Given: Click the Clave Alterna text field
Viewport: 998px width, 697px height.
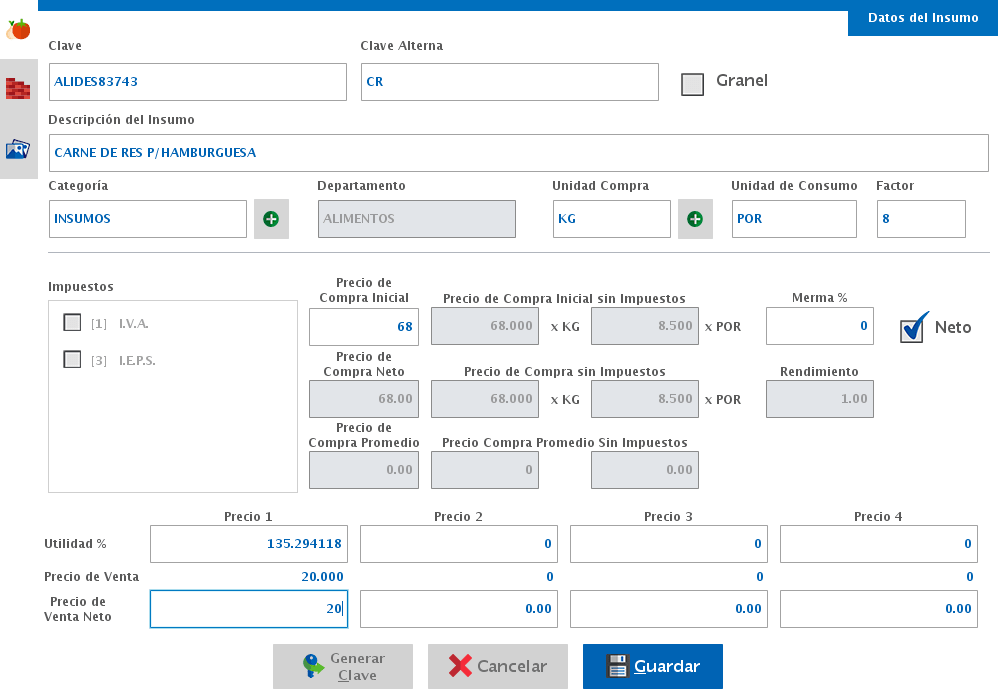Looking at the screenshot, I should click(509, 82).
